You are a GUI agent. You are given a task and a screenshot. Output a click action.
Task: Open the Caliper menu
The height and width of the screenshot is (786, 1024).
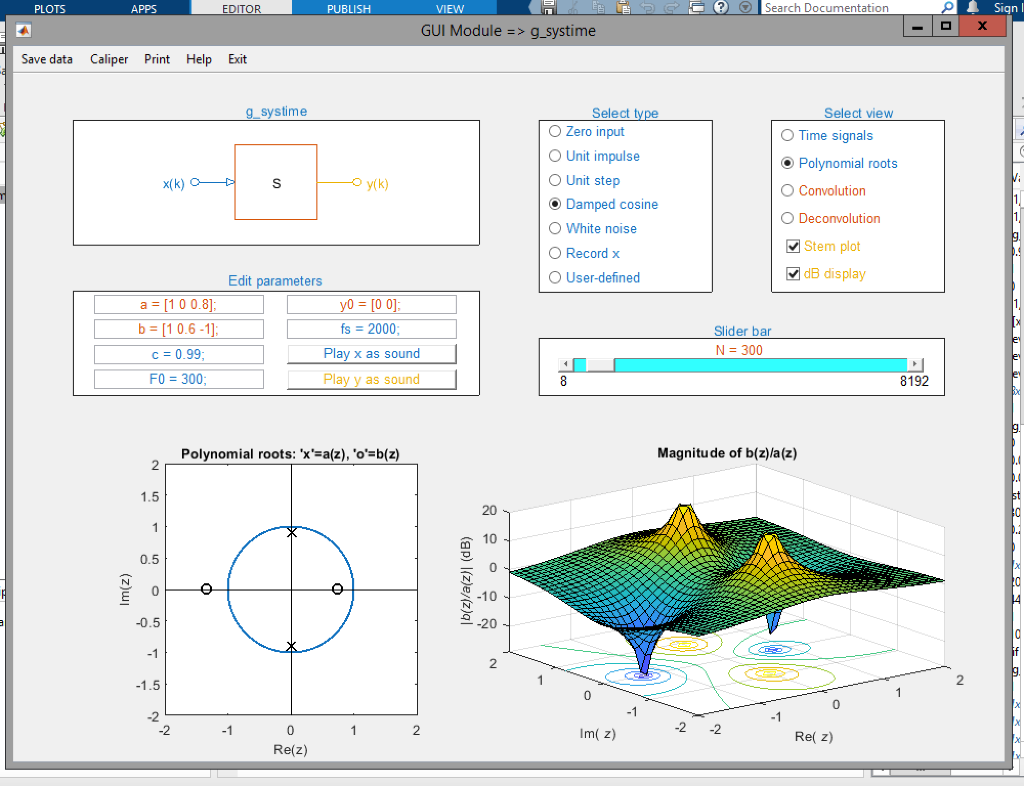(108, 59)
